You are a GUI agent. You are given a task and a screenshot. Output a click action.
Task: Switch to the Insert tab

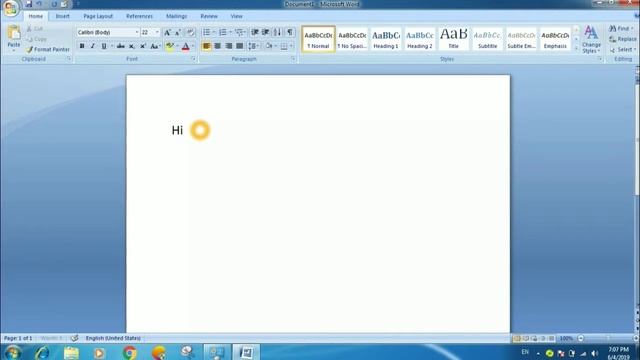(62, 16)
